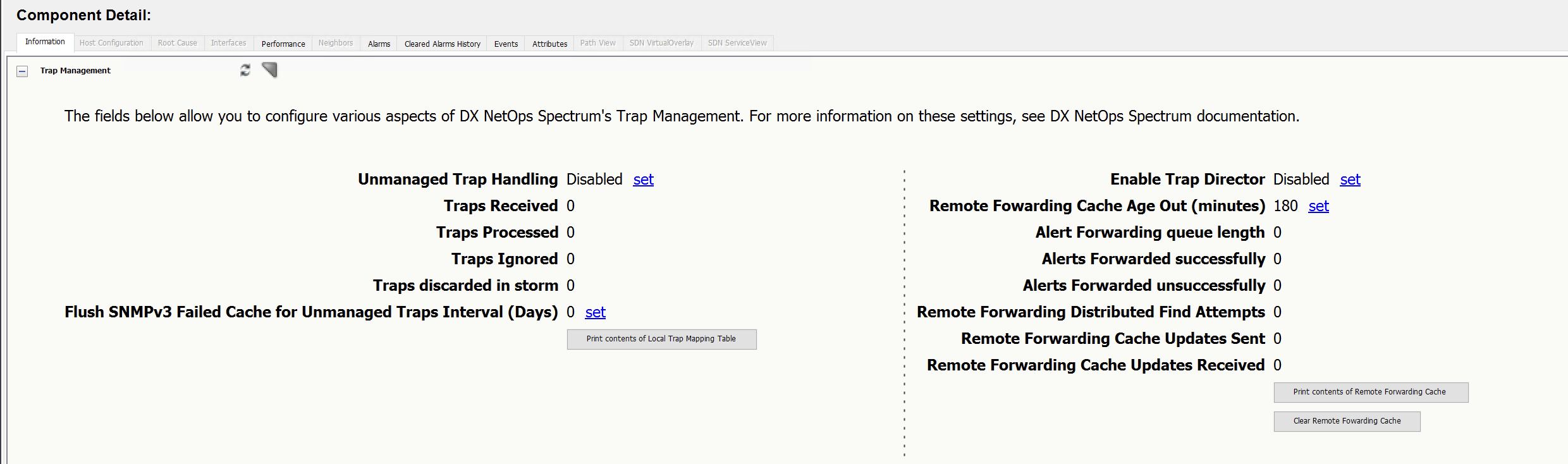This screenshot has width=1568, height=464.
Task: Click the Neighbors tab
Action: (x=336, y=43)
